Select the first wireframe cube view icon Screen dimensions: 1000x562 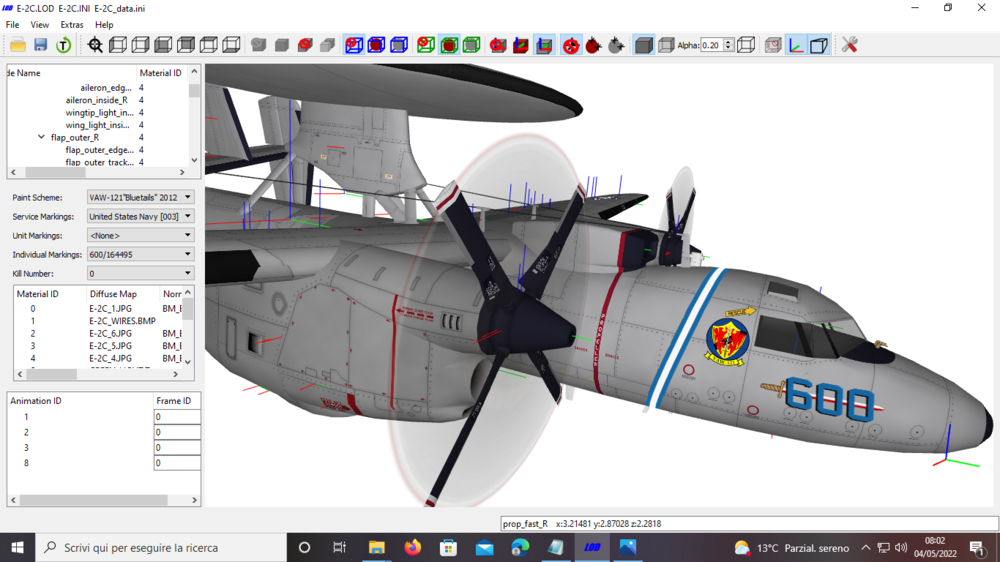[x=117, y=45]
